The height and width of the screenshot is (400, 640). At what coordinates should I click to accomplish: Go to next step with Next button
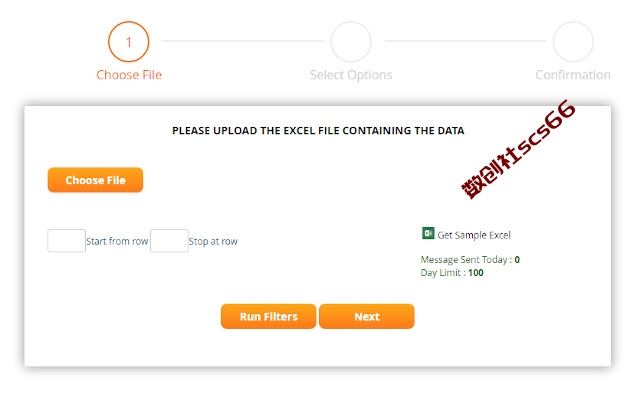pos(367,316)
